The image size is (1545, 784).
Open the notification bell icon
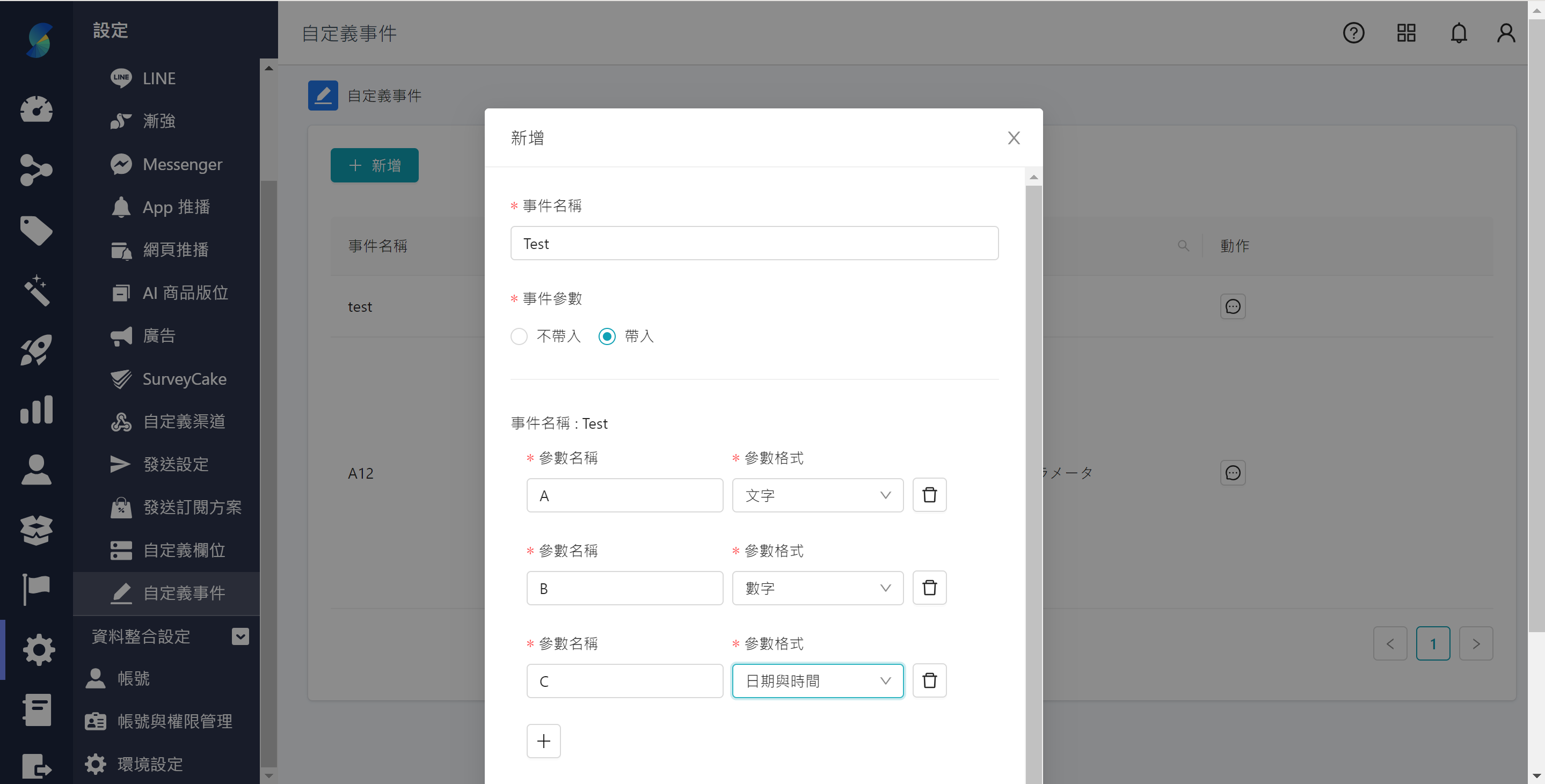click(1458, 33)
